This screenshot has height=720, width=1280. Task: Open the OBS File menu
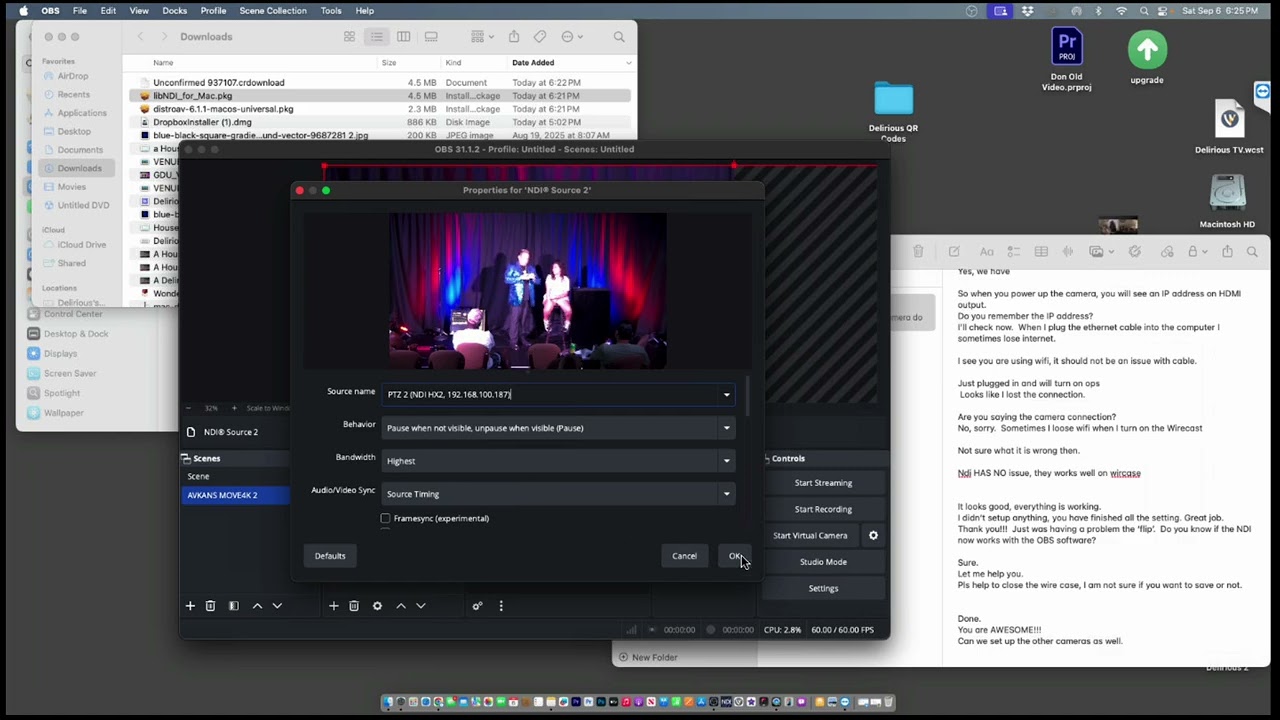(80, 11)
